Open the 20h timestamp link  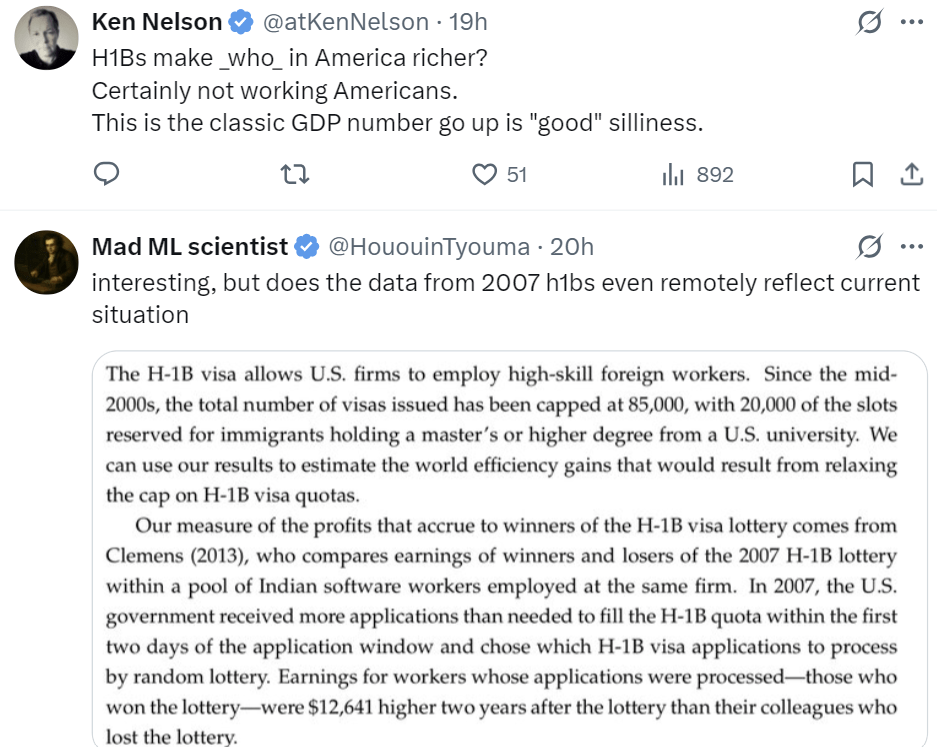[572, 246]
